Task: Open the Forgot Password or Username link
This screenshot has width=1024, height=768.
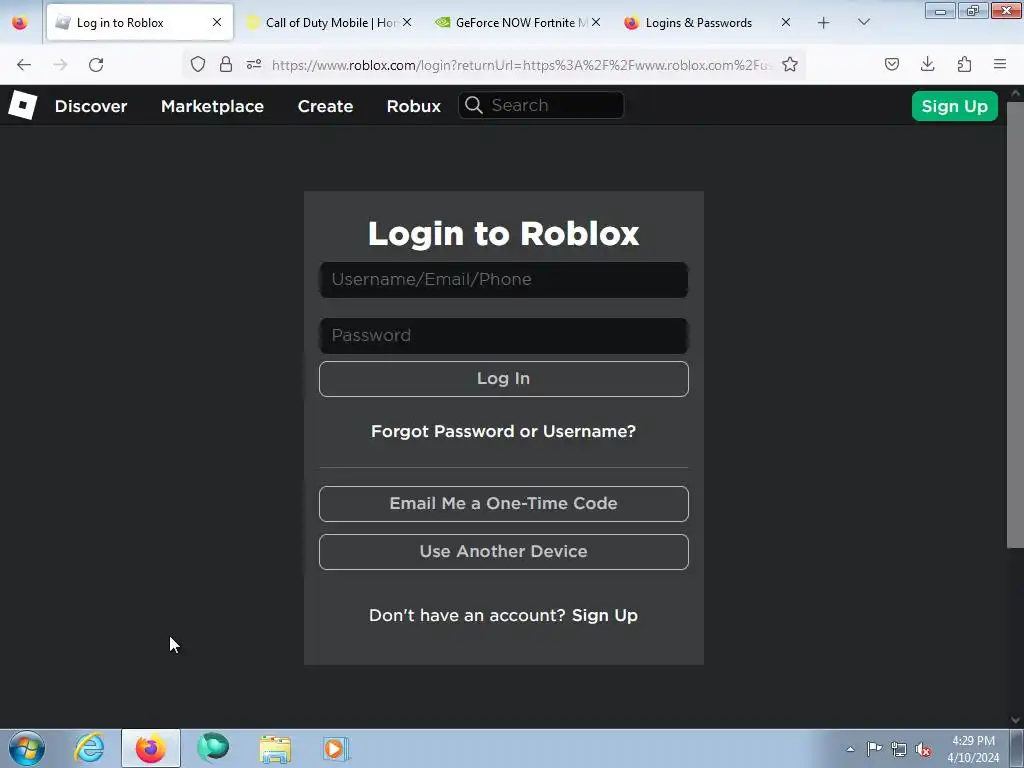Action: tap(504, 431)
